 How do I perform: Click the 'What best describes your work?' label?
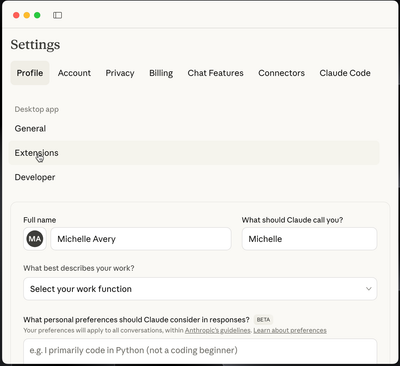(79, 268)
